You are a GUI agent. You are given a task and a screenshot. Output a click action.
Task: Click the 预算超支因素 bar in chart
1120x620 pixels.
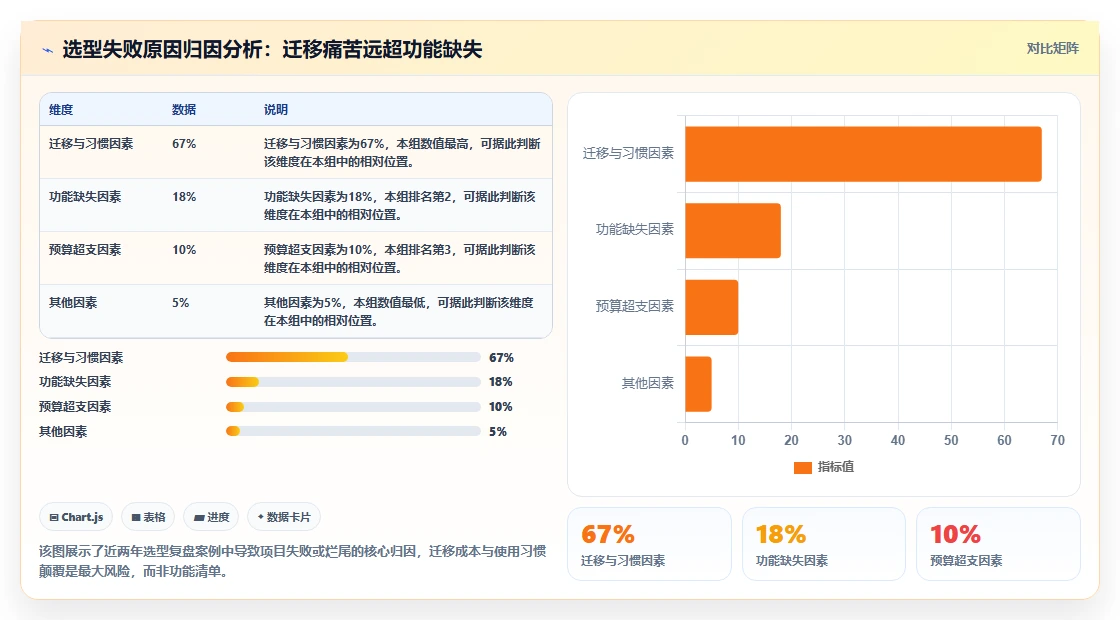pos(711,307)
